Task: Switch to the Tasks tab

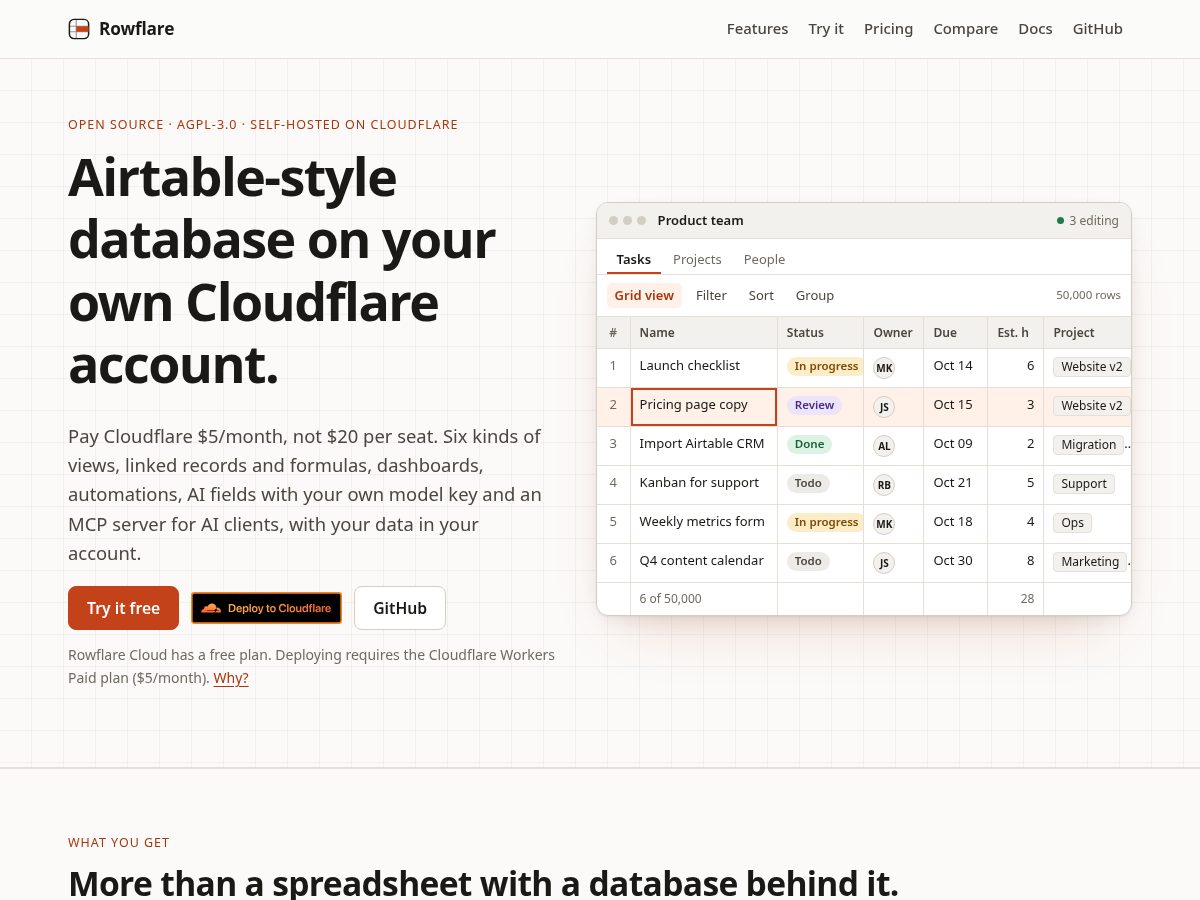Action: point(634,259)
